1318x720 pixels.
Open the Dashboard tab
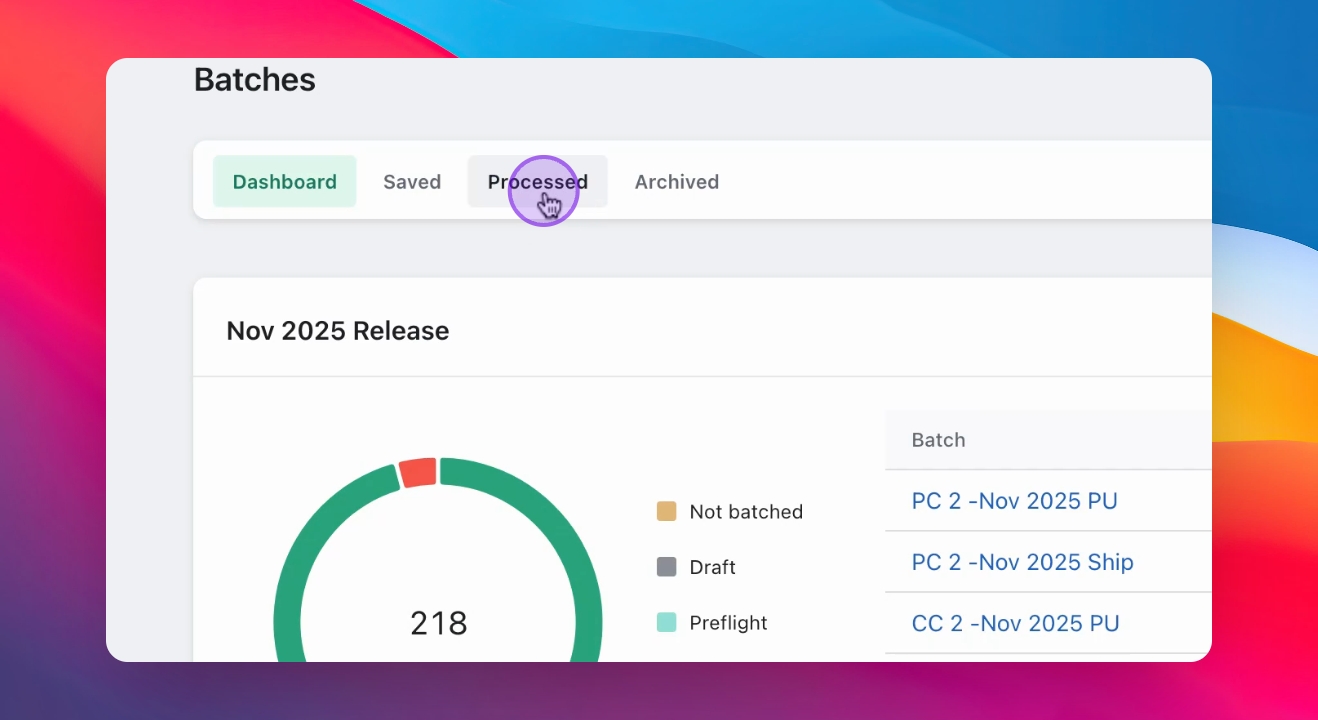[285, 182]
